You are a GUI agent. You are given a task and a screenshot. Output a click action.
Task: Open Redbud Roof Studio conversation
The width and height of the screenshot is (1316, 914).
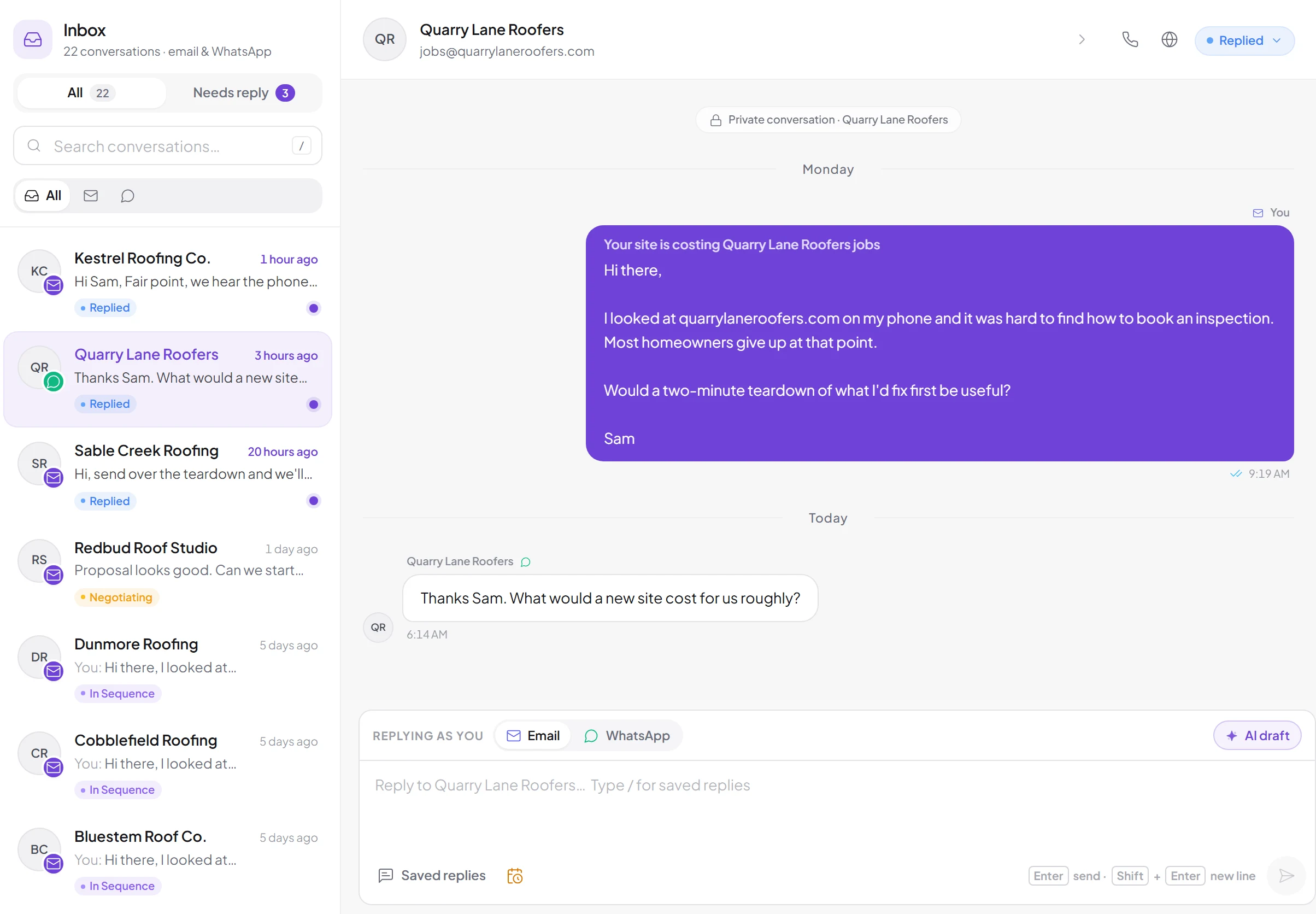pos(168,572)
